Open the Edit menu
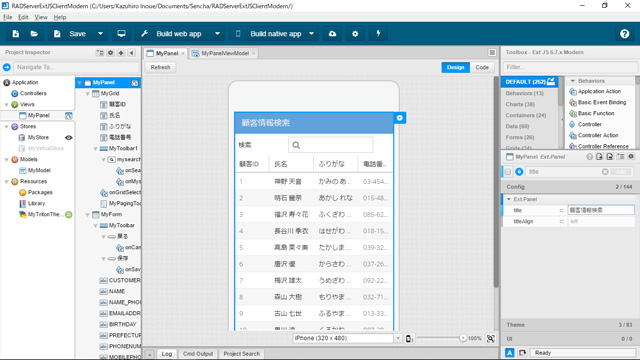Screen dimensions: 640x360 pyautogui.click(x=23, y=17)
